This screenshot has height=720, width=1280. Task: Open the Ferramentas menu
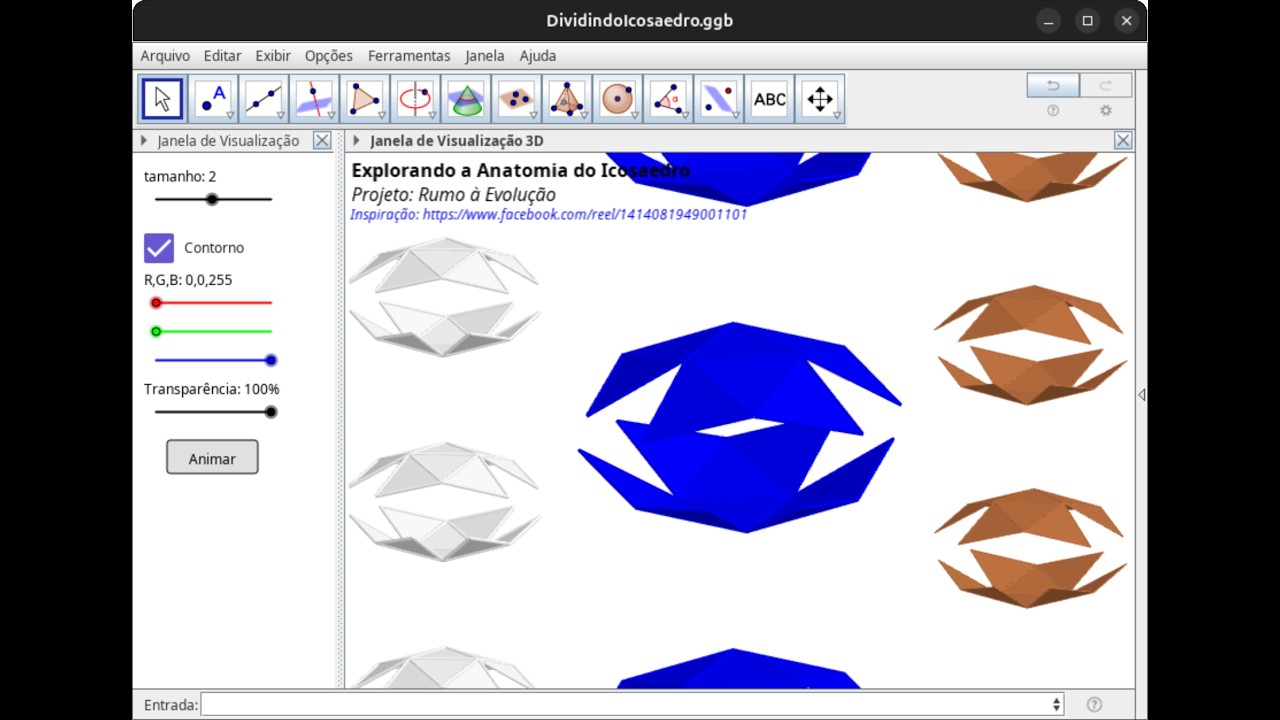pyautogui.click(x=409, y=56)
